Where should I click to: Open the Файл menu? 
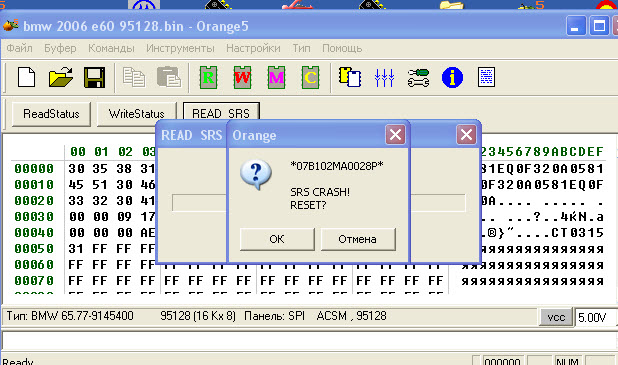pos(19,48)
